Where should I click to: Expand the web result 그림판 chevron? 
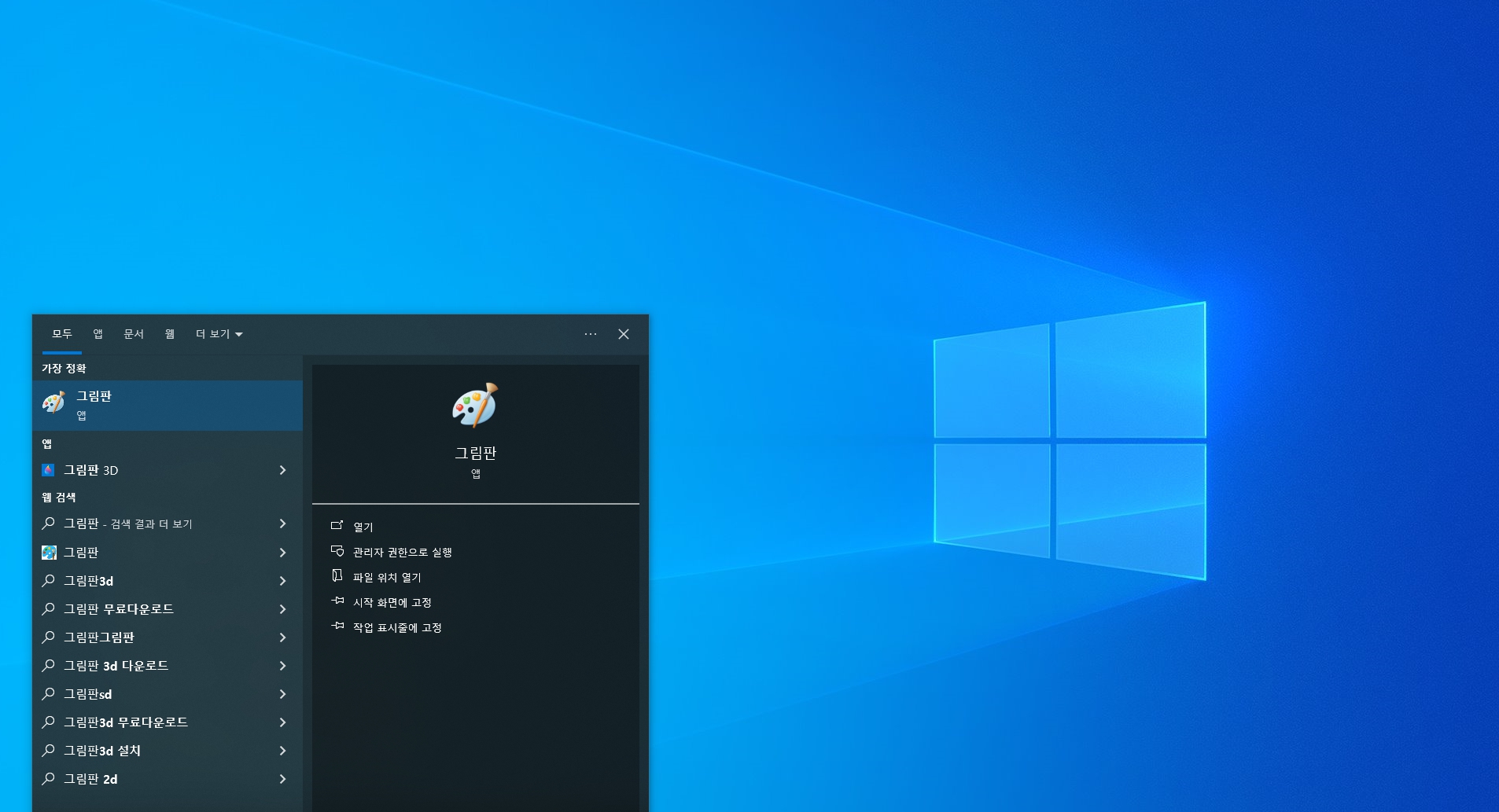coord(282,553)
